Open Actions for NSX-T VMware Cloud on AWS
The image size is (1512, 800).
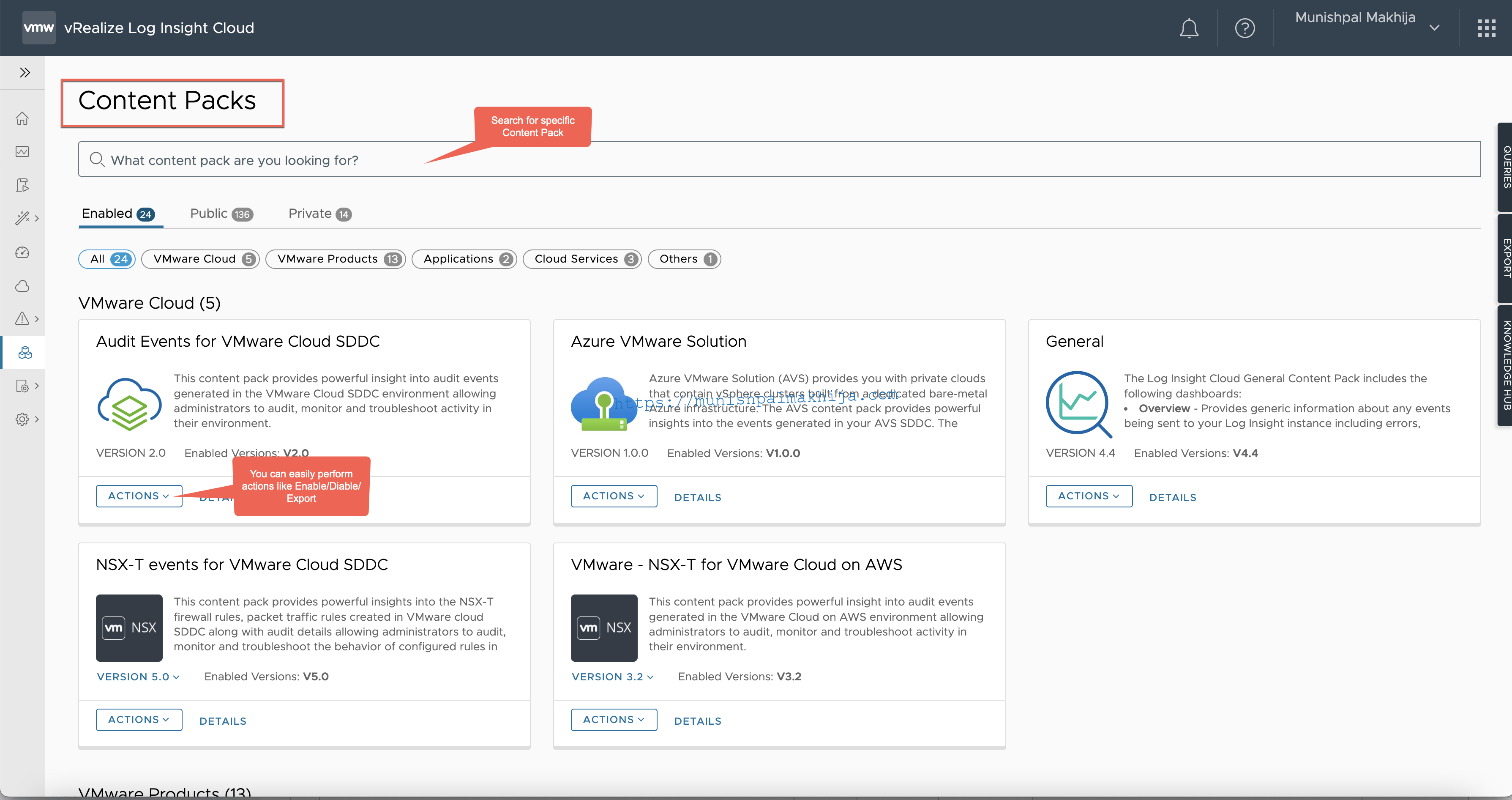click(x=613, y=720)
